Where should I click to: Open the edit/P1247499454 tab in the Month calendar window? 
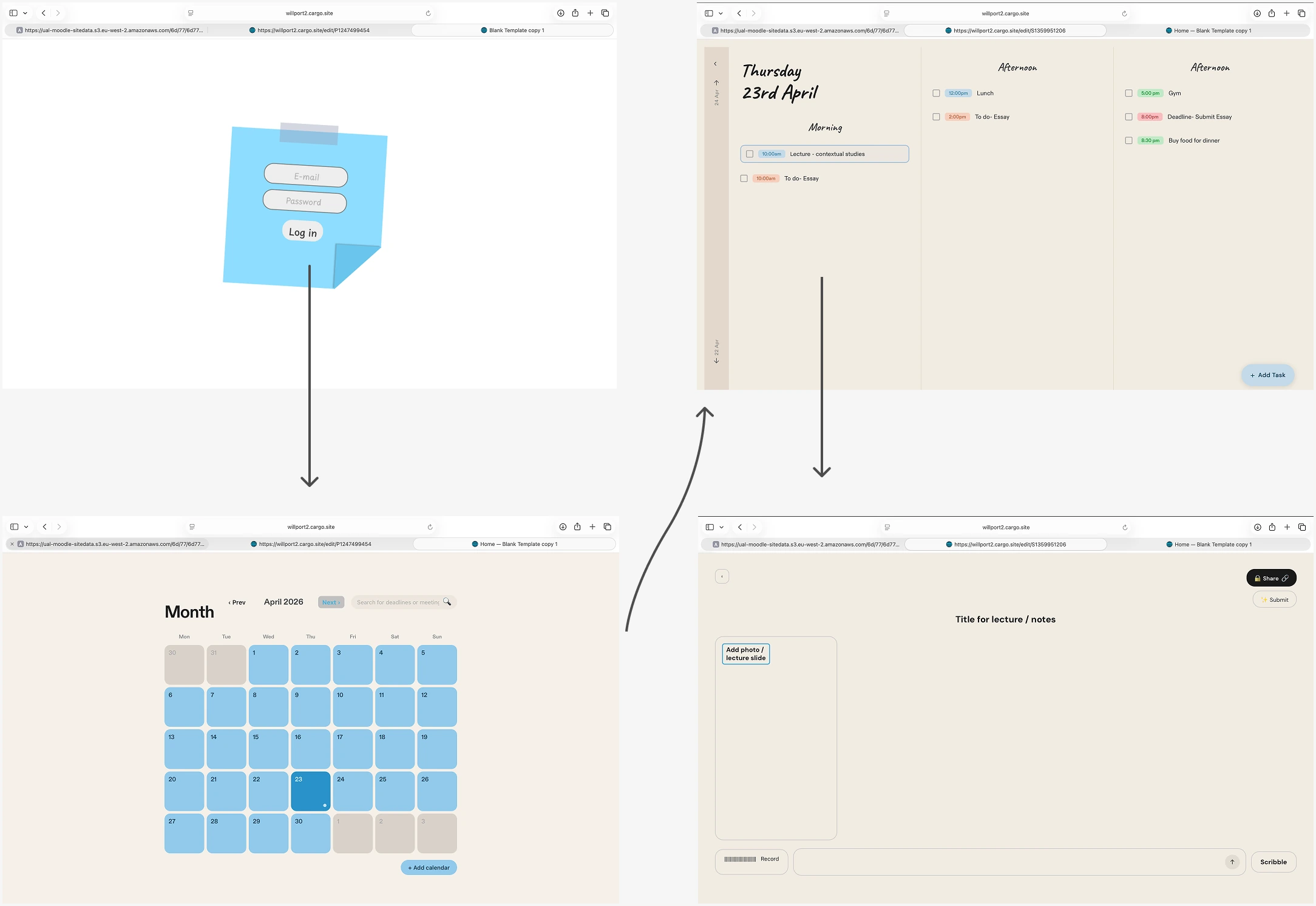311,544
